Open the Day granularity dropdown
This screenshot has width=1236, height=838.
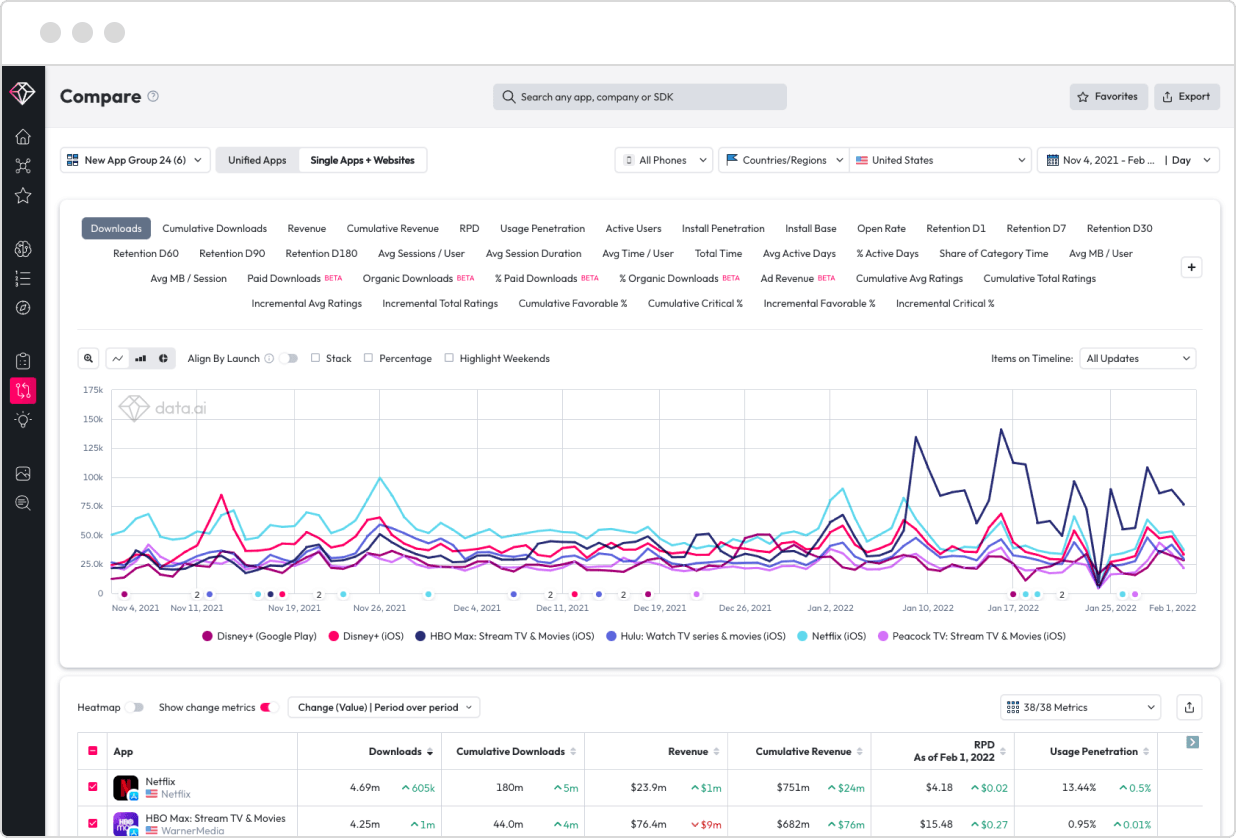(x=1193, y=160)
